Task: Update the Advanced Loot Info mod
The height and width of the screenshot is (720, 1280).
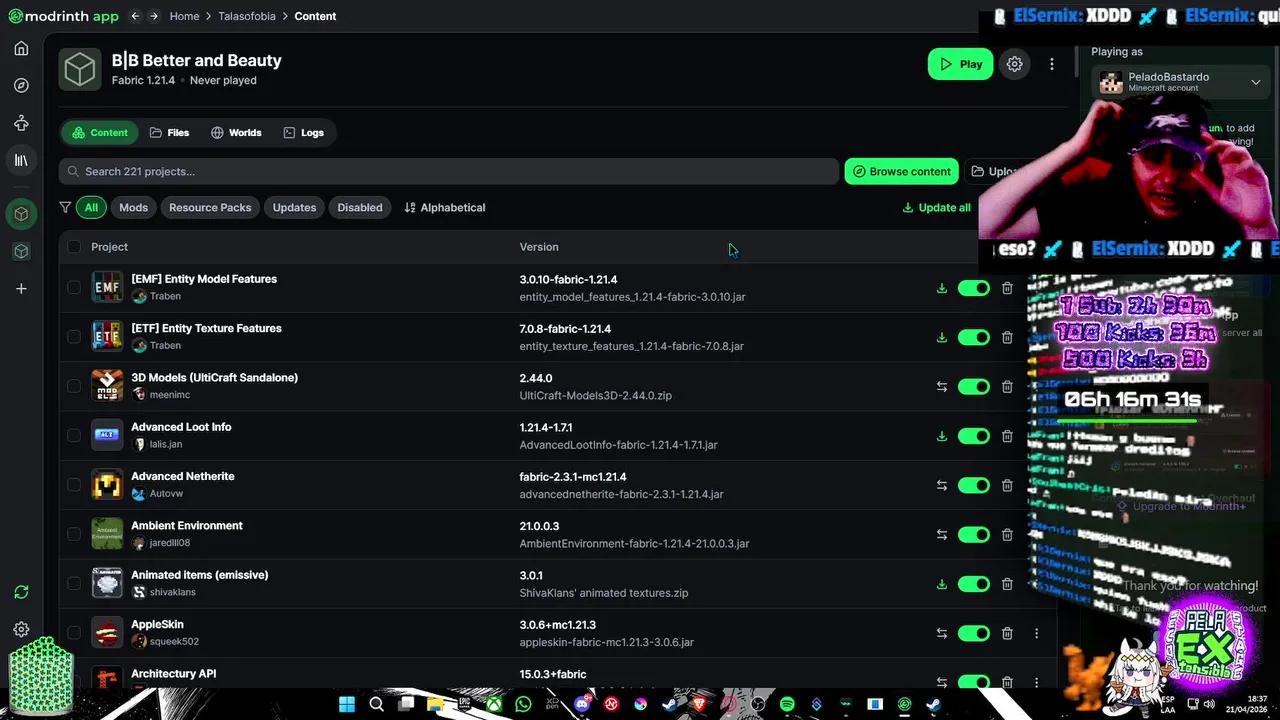Action: point(941,436)
